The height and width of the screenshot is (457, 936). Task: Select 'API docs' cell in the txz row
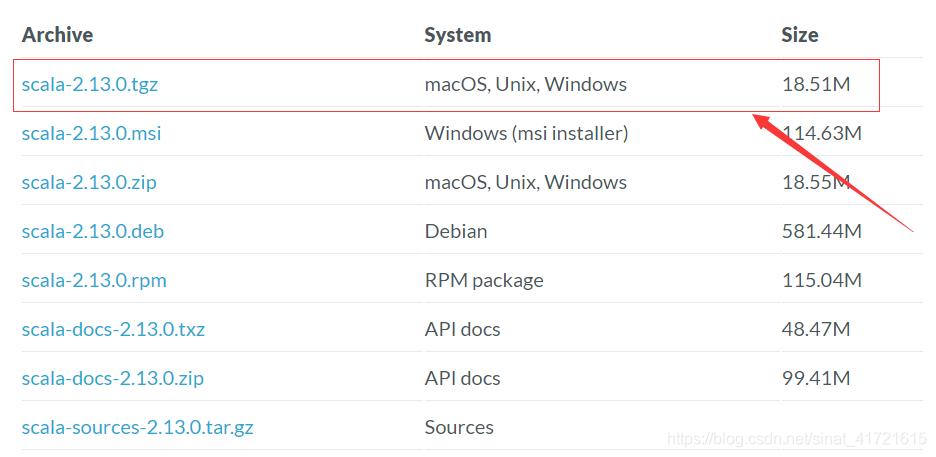(463, 329)
